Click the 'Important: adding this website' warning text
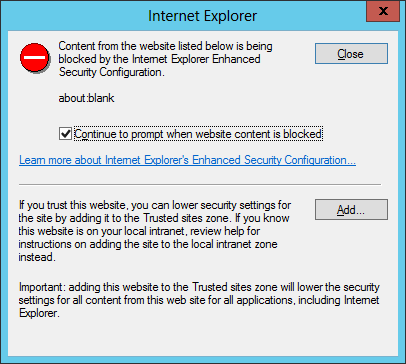This screenshot has width=406, height=364. [199, 300]
